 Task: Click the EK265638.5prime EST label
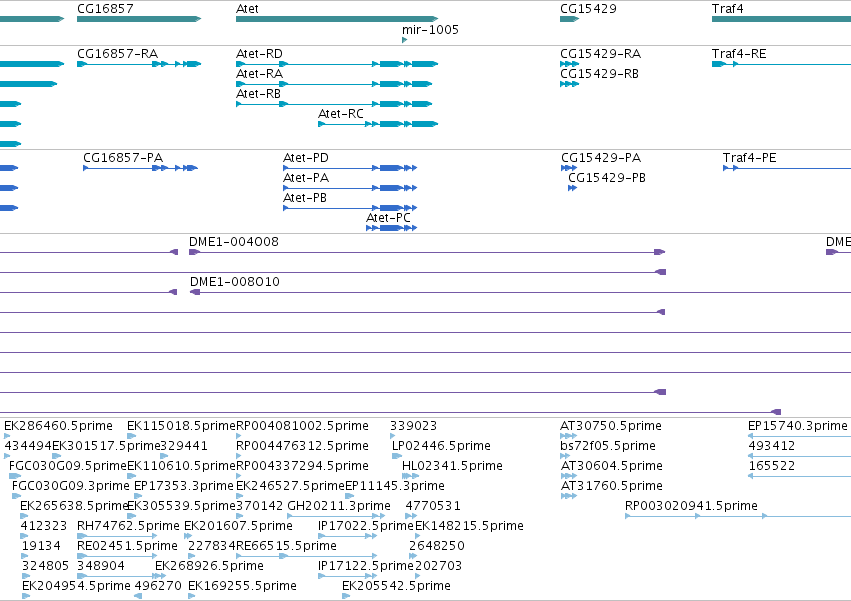point(74,506)
